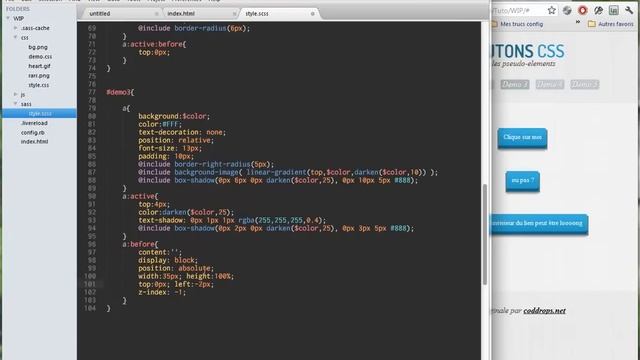Click the black scribble extension icon left of the green one

598,10
